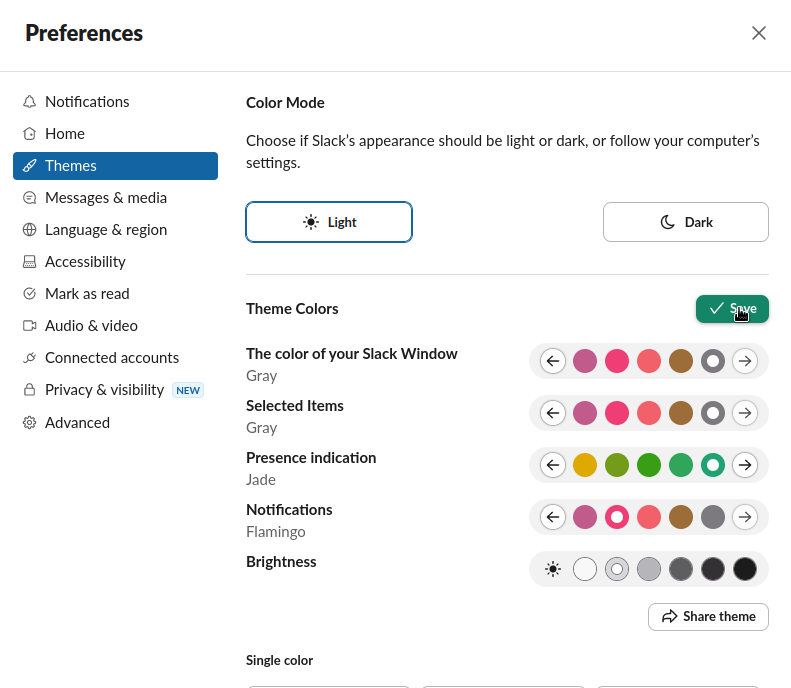Open Mark as read settings
The image size is (791, 688).
116,294
